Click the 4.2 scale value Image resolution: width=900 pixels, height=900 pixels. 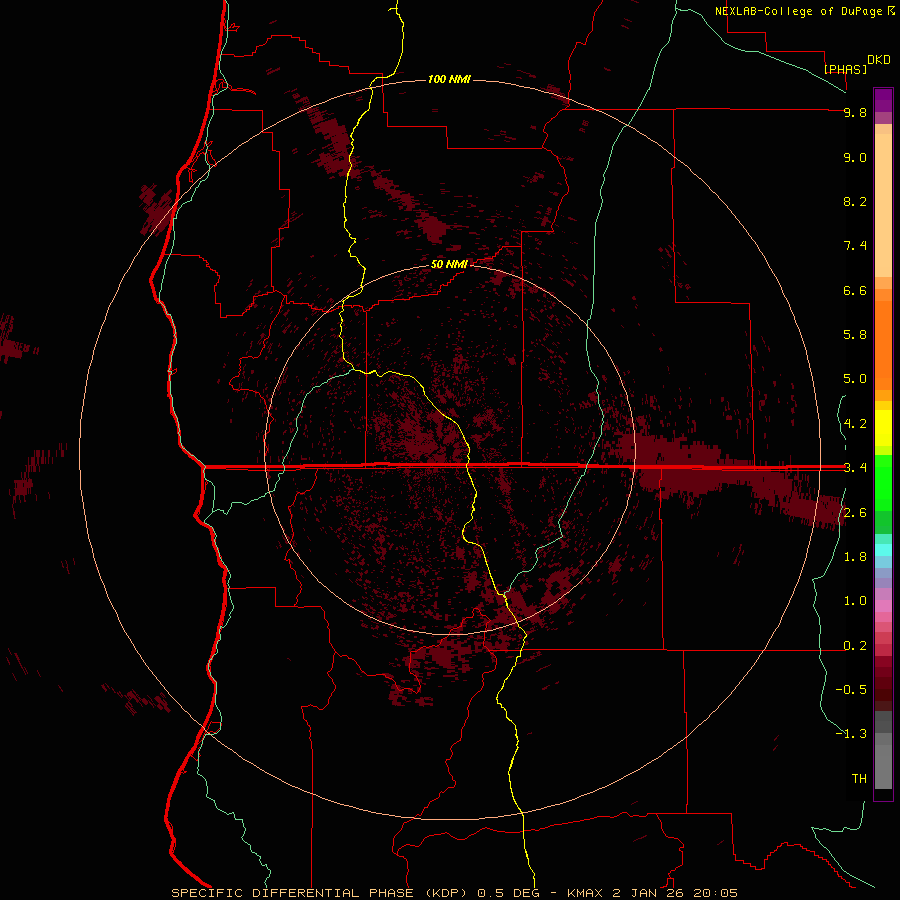[x=855, y=424]
